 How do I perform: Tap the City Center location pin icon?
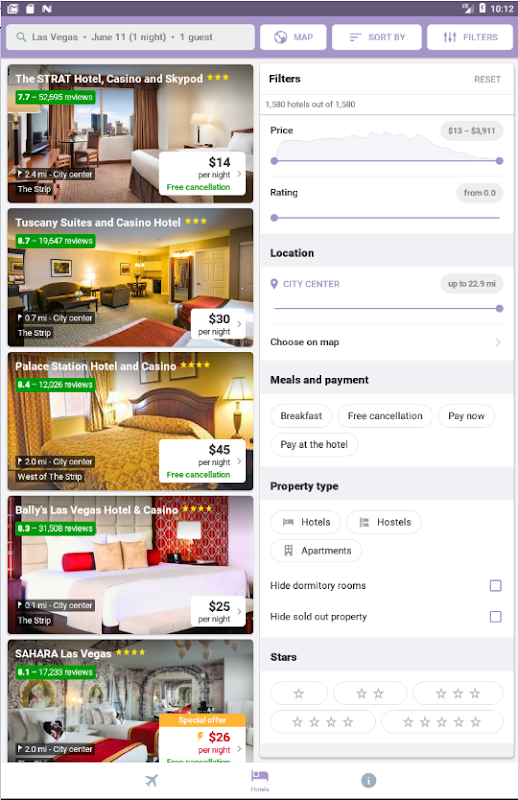tap(274, 284)
